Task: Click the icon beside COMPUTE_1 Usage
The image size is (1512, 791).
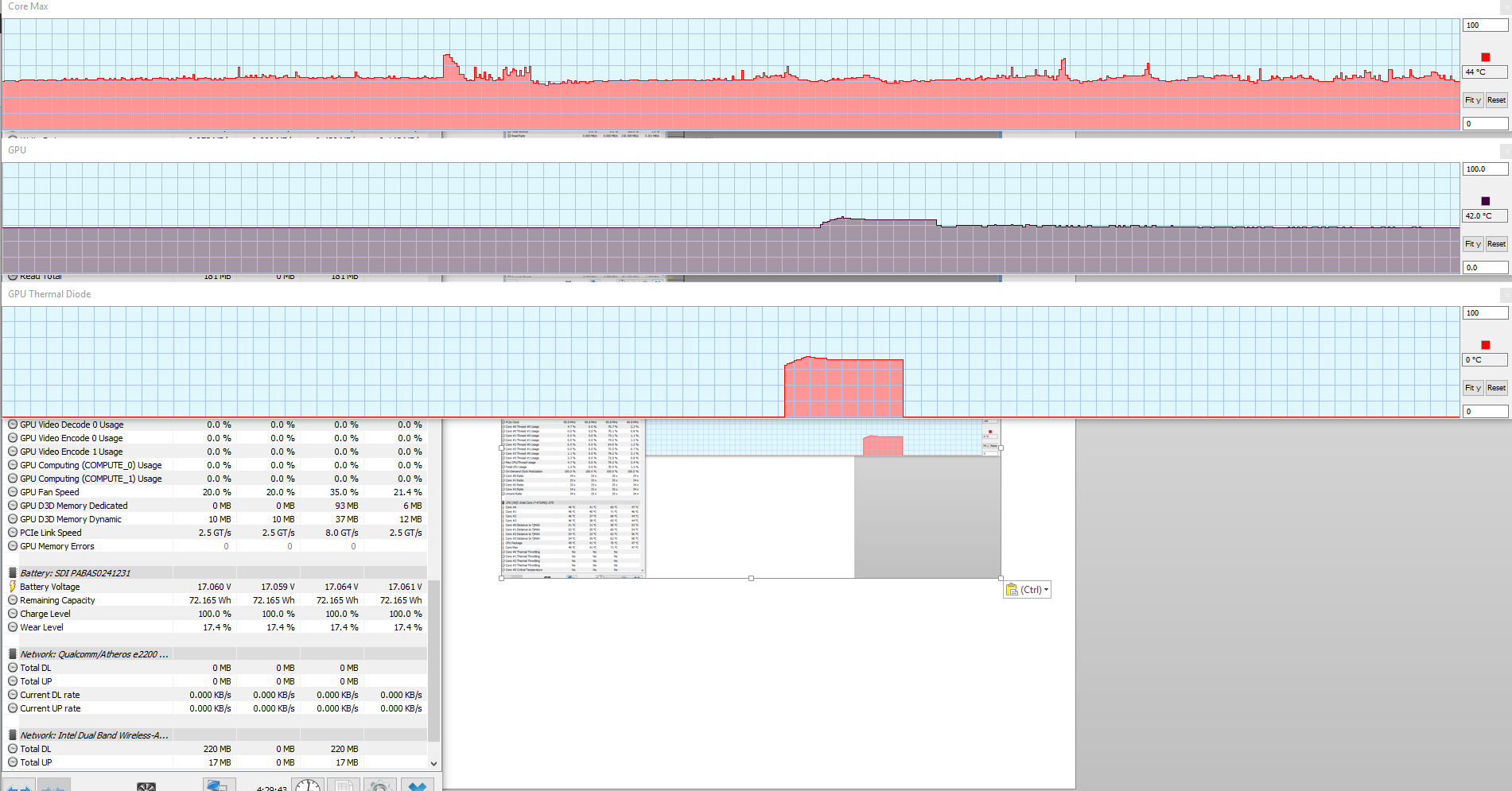Action: (x=13, y=479)
